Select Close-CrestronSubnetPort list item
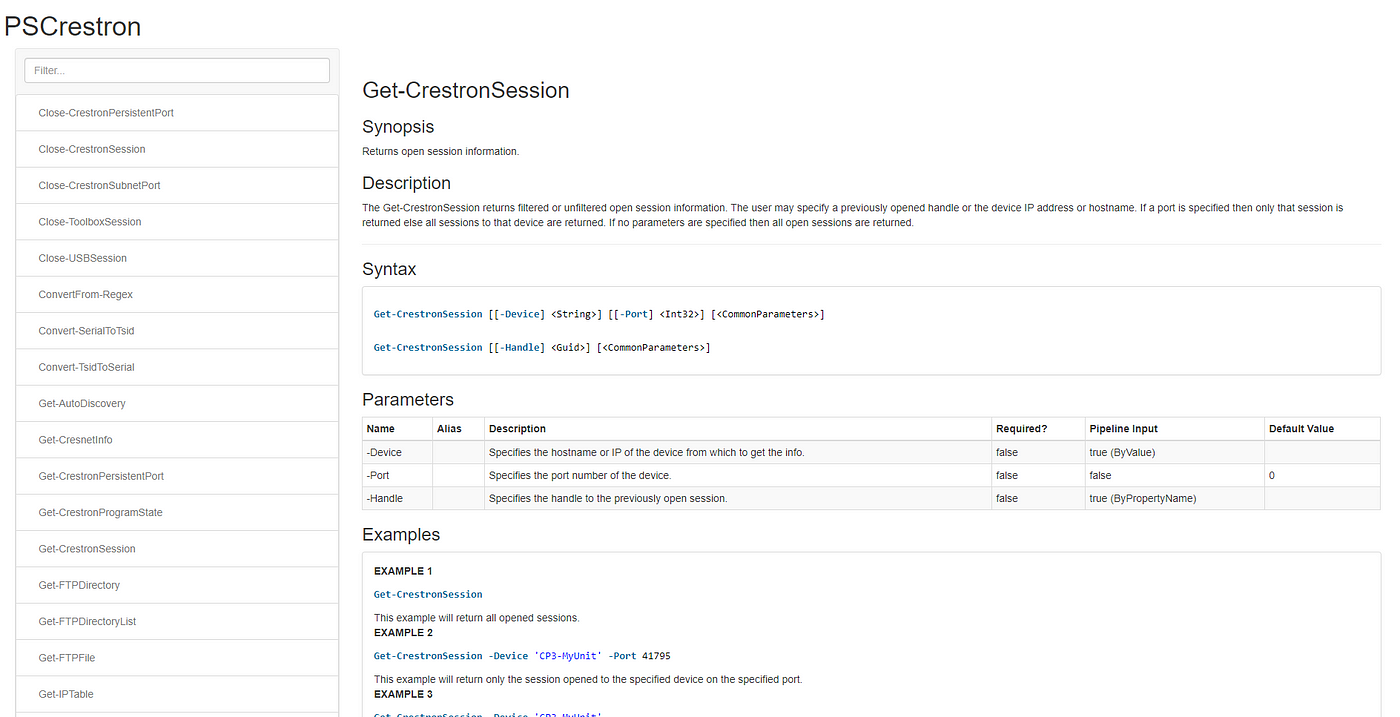Screen dimensions: 1400x717 (177, 186)
